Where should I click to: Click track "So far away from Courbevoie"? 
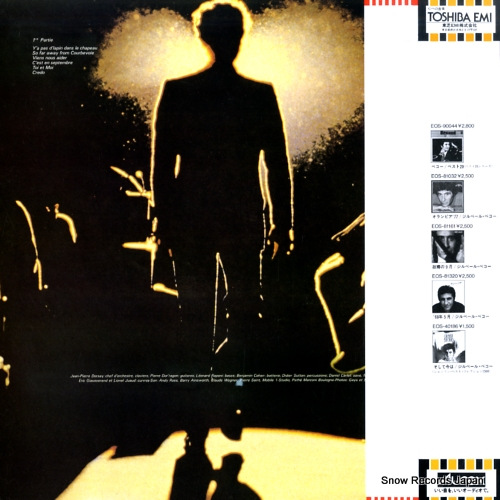[63, 53]
